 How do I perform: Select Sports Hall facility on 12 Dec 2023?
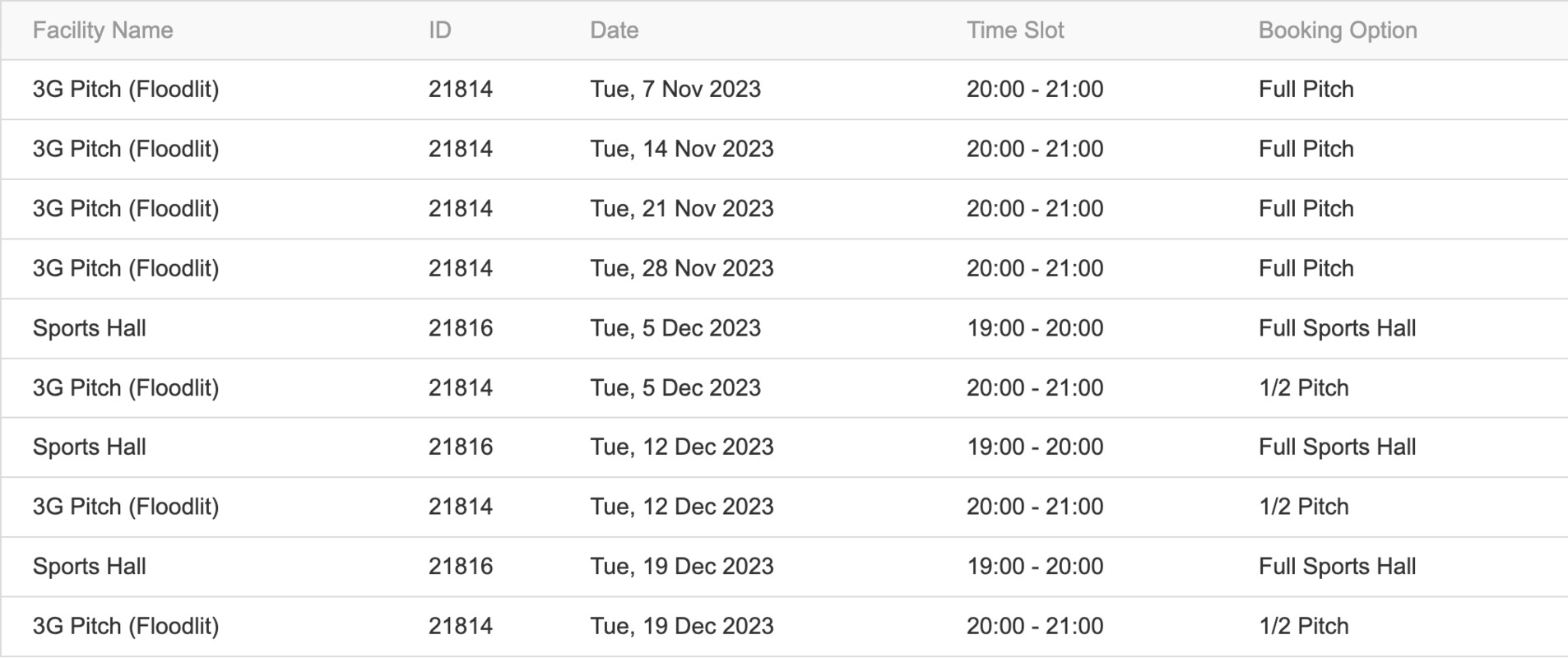coord(90,447)
